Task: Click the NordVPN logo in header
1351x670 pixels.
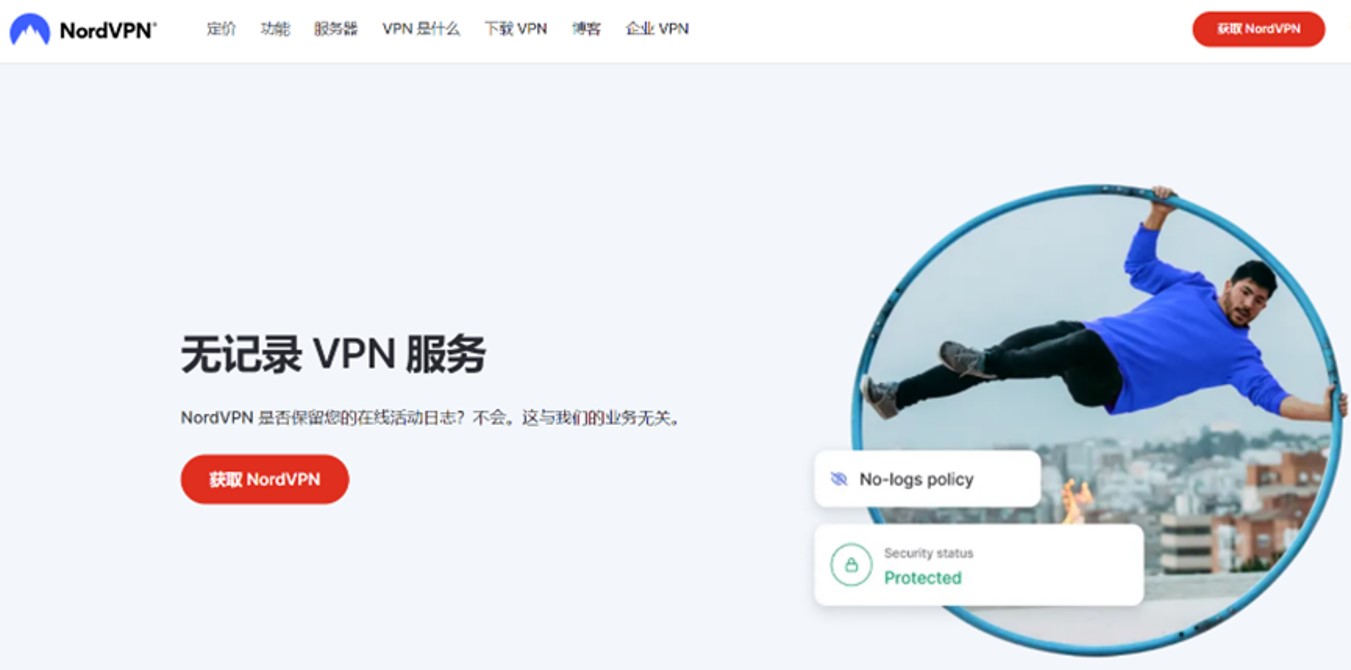Action: [x=83, y=30]
